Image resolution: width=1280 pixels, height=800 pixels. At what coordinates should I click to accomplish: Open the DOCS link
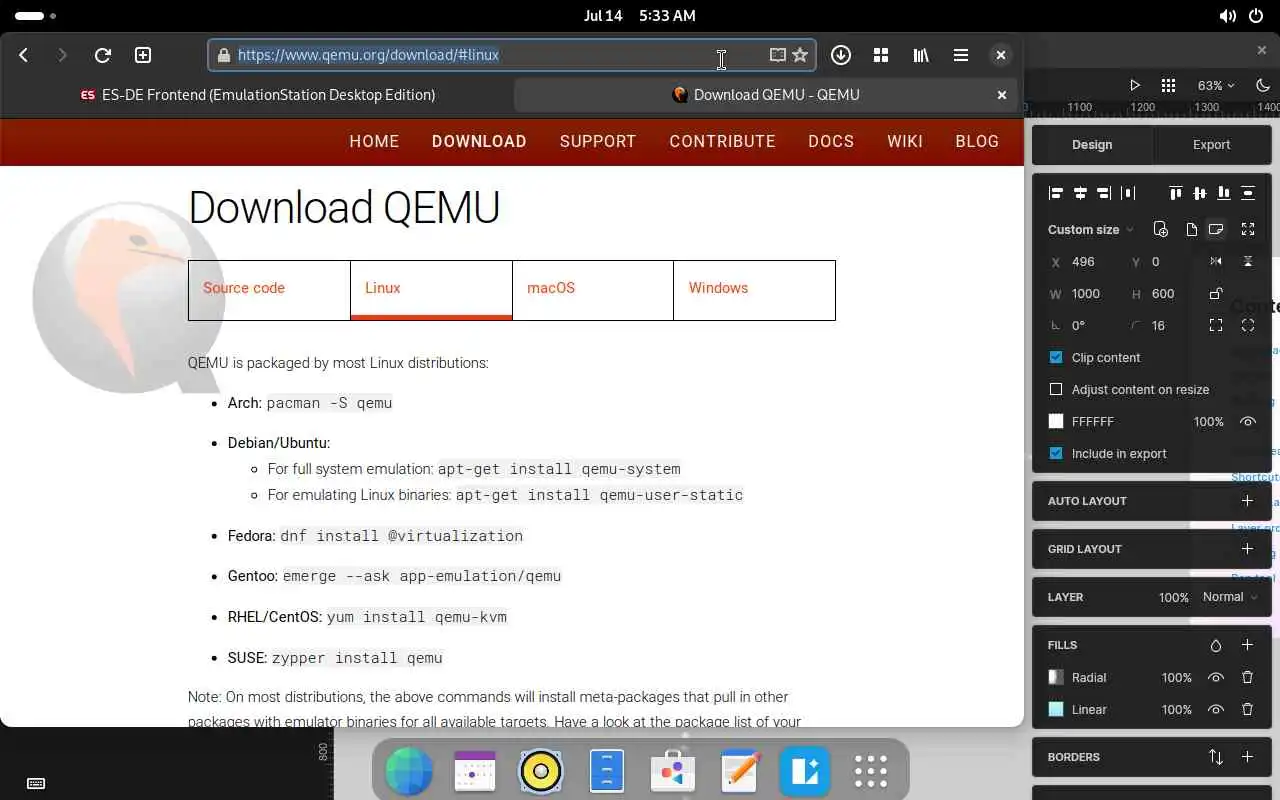831,141
